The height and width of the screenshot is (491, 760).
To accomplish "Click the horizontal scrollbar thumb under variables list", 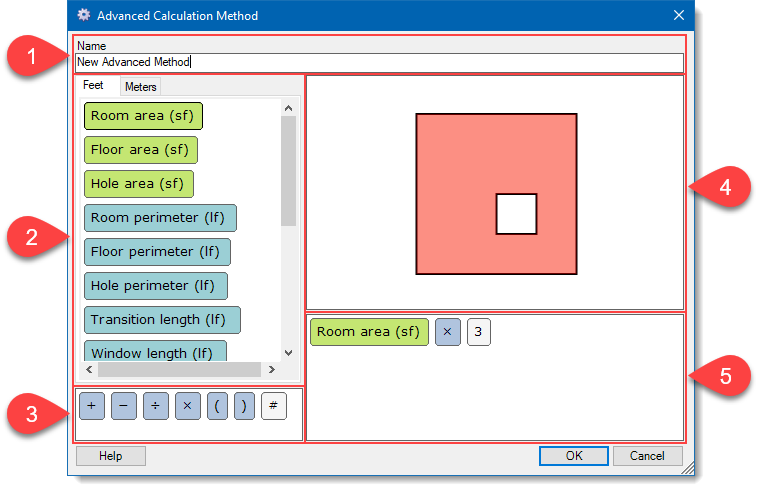I will pos(179,369).
